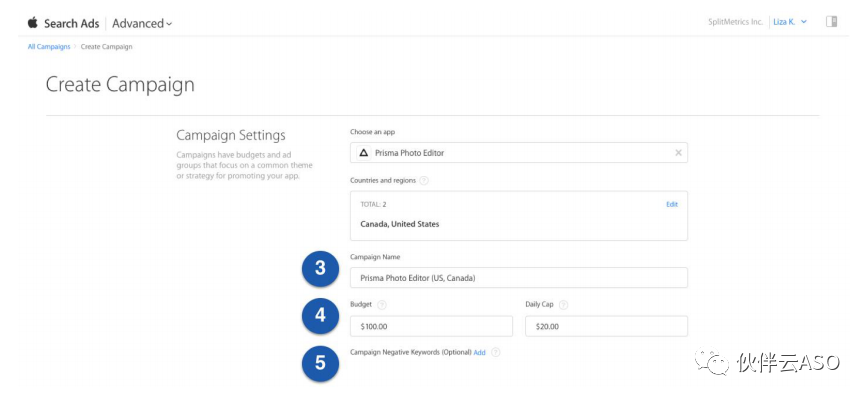Viewport: 868px width, 400px height.
Task: Click the Campaign Name input field
Action: (518, 278)
